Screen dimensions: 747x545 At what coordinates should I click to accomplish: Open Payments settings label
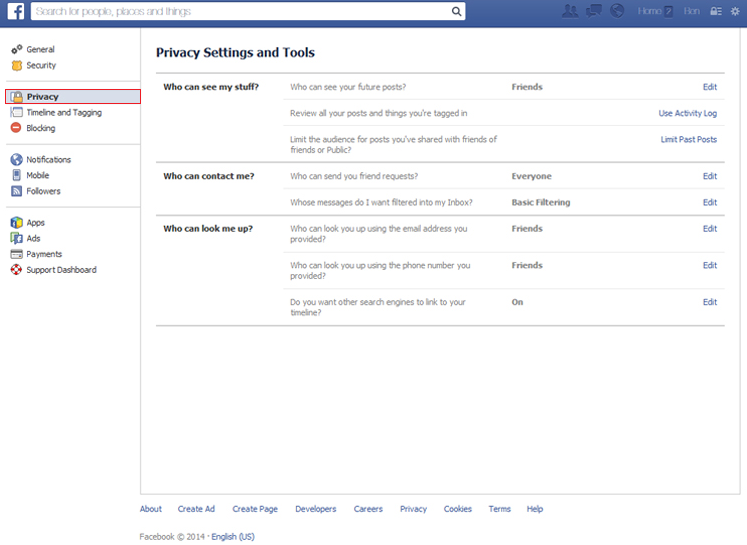(x=44, y=254)
